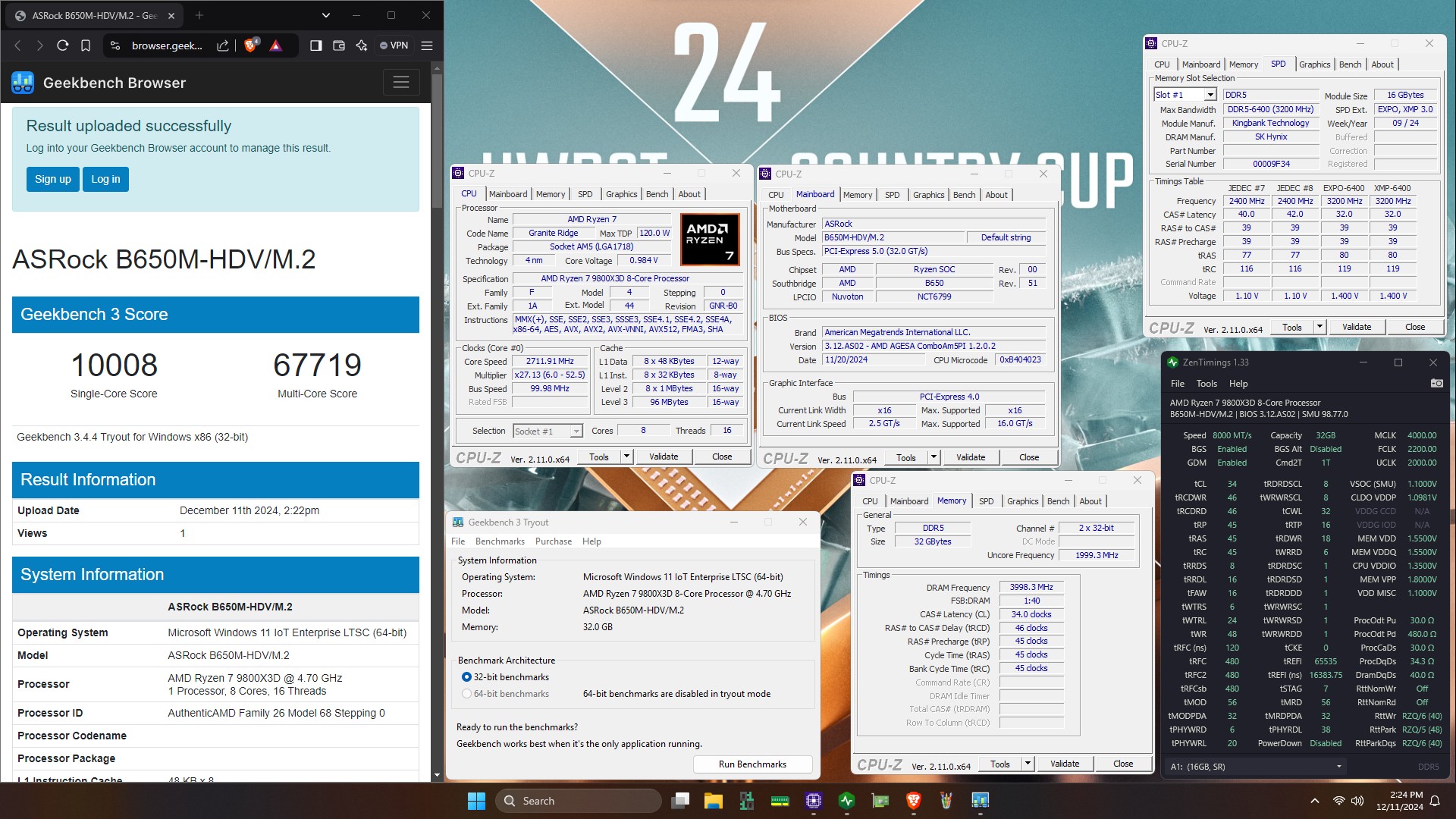Open a new browser tab

point(199,15)
